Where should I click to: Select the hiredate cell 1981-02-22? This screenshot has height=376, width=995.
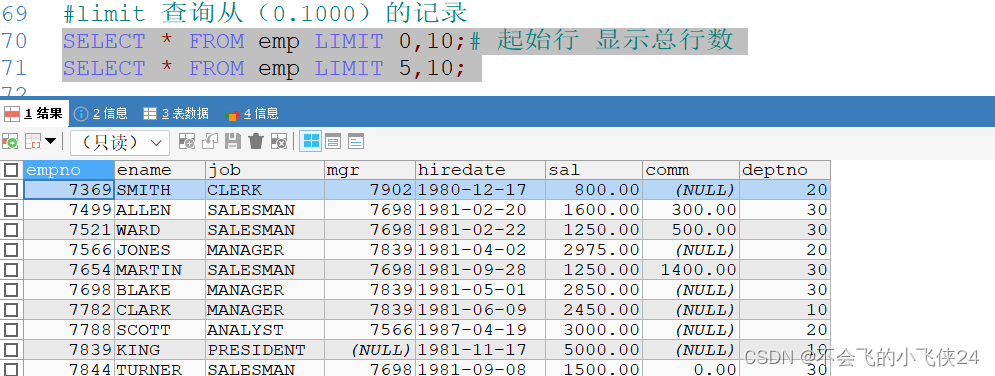(x=480, y=230)
